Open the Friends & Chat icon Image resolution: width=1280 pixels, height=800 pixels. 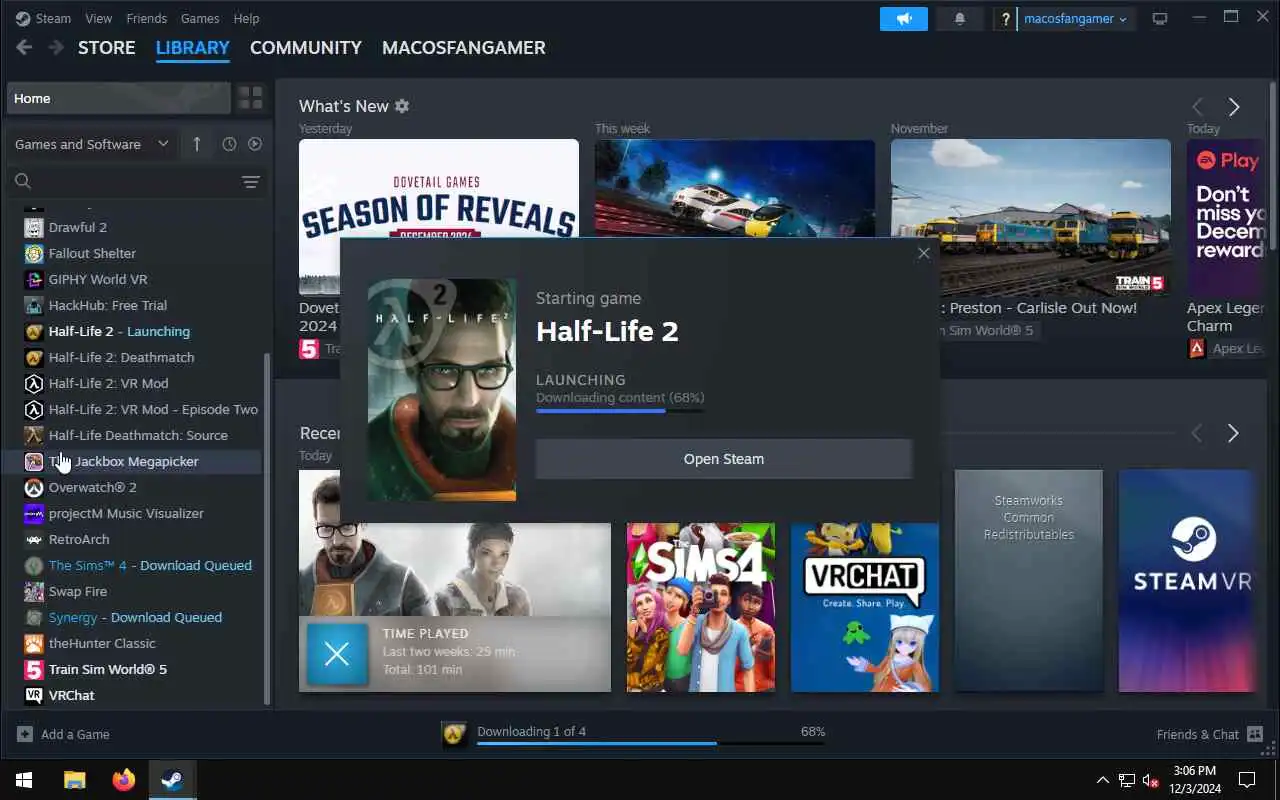[1254, 734]
